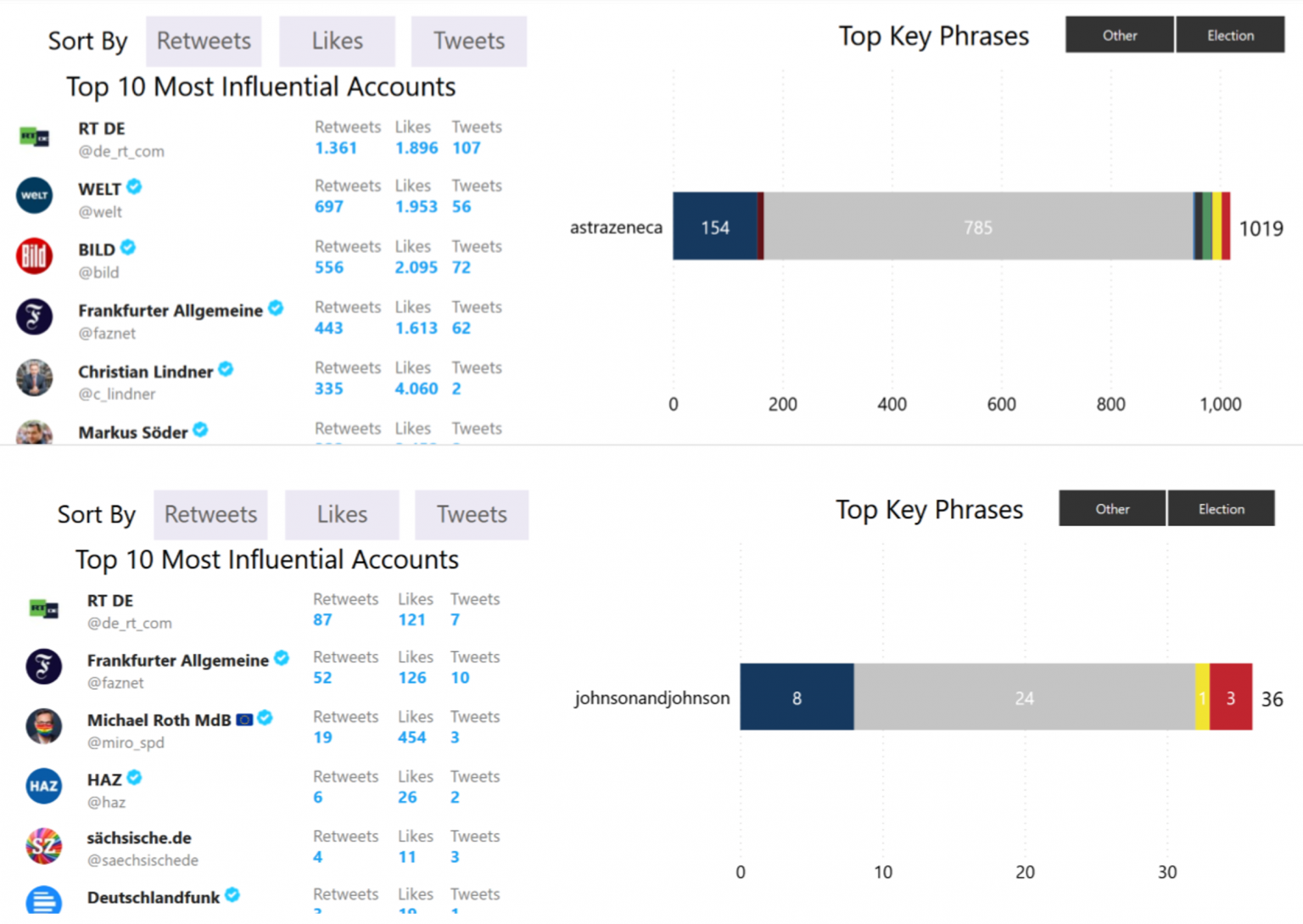This screenshot has width=1303, height=924.
Task: Click the HAZ blue circle logo
Action: 43,787
